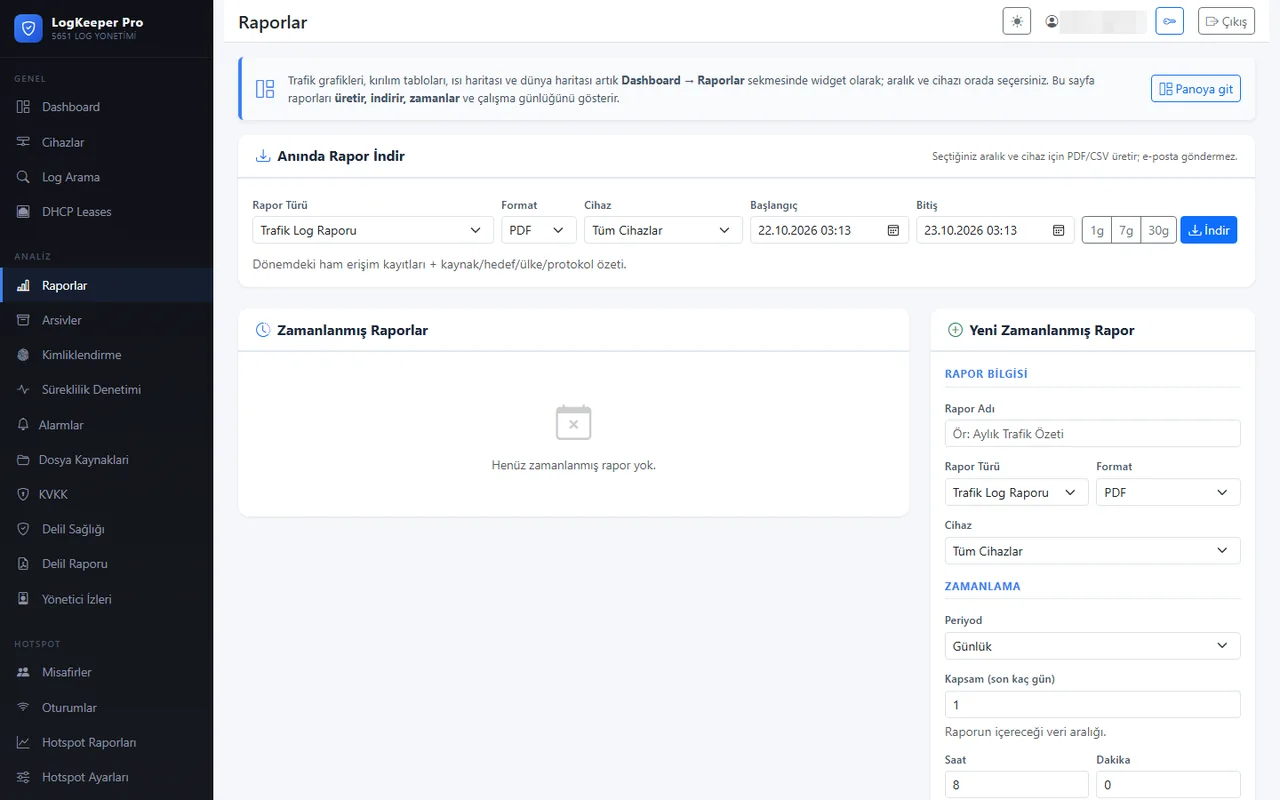Click the Delil Raporu document icon

[x=23, y=564]
